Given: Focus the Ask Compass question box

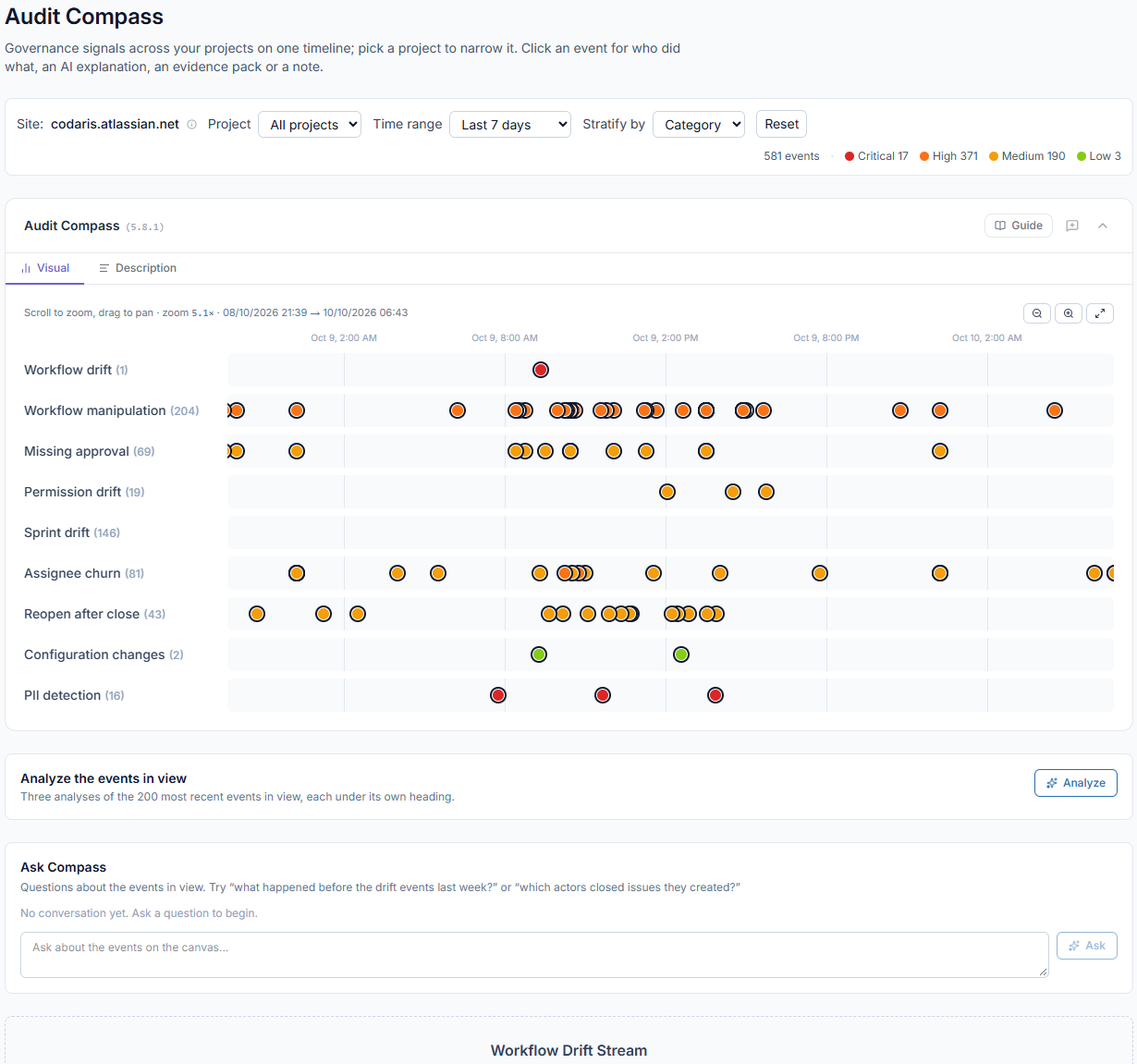Looking at the screenshot, I should pos(534,955).
